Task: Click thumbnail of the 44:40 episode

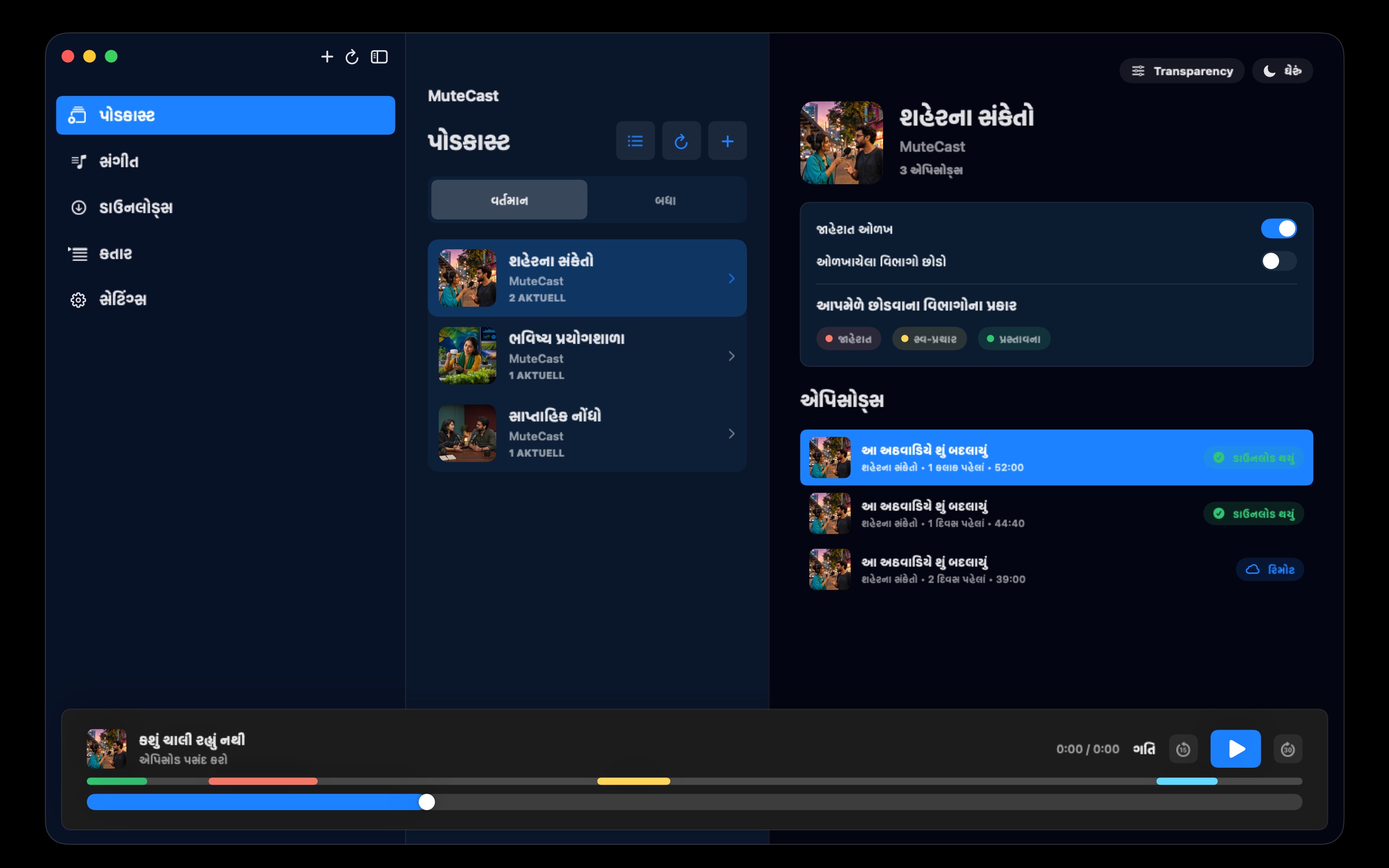Action: coord(830,513)
